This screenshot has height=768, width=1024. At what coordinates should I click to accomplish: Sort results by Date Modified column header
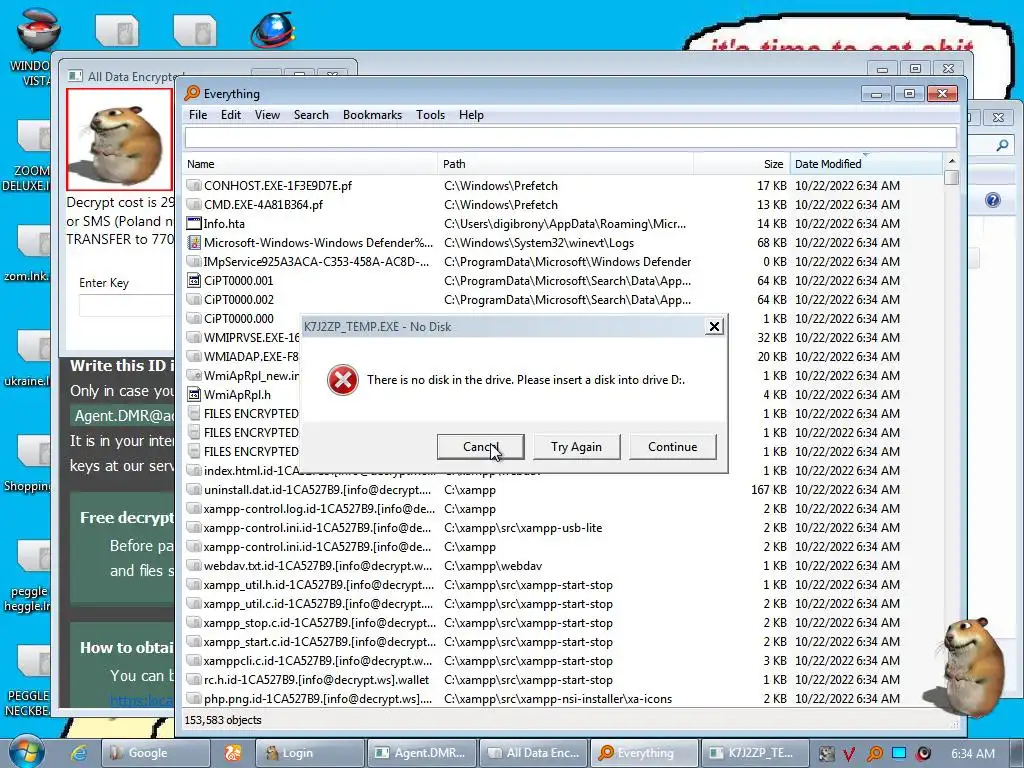click(x=866, y=164)
